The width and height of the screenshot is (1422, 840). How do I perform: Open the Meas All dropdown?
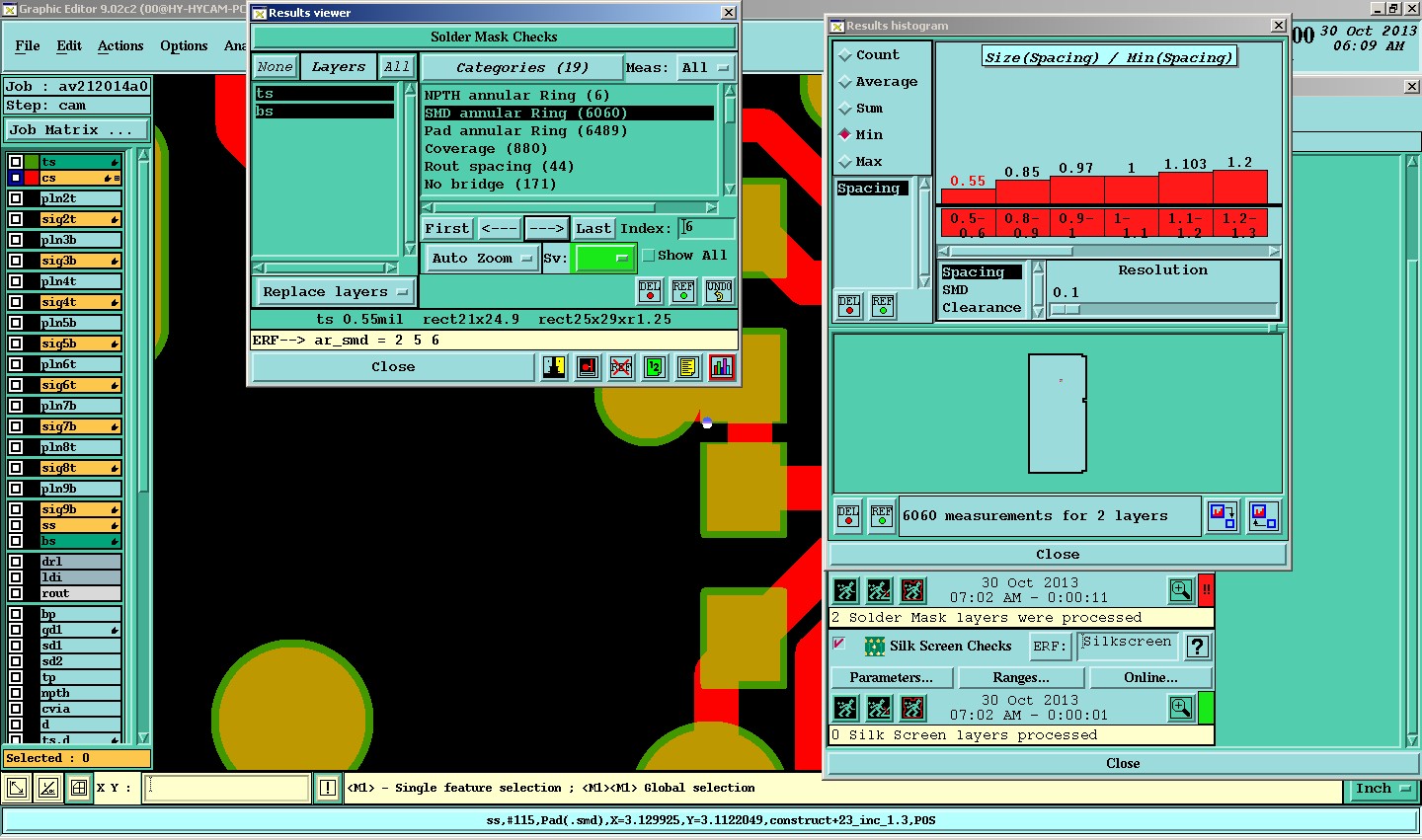[706, 68]
